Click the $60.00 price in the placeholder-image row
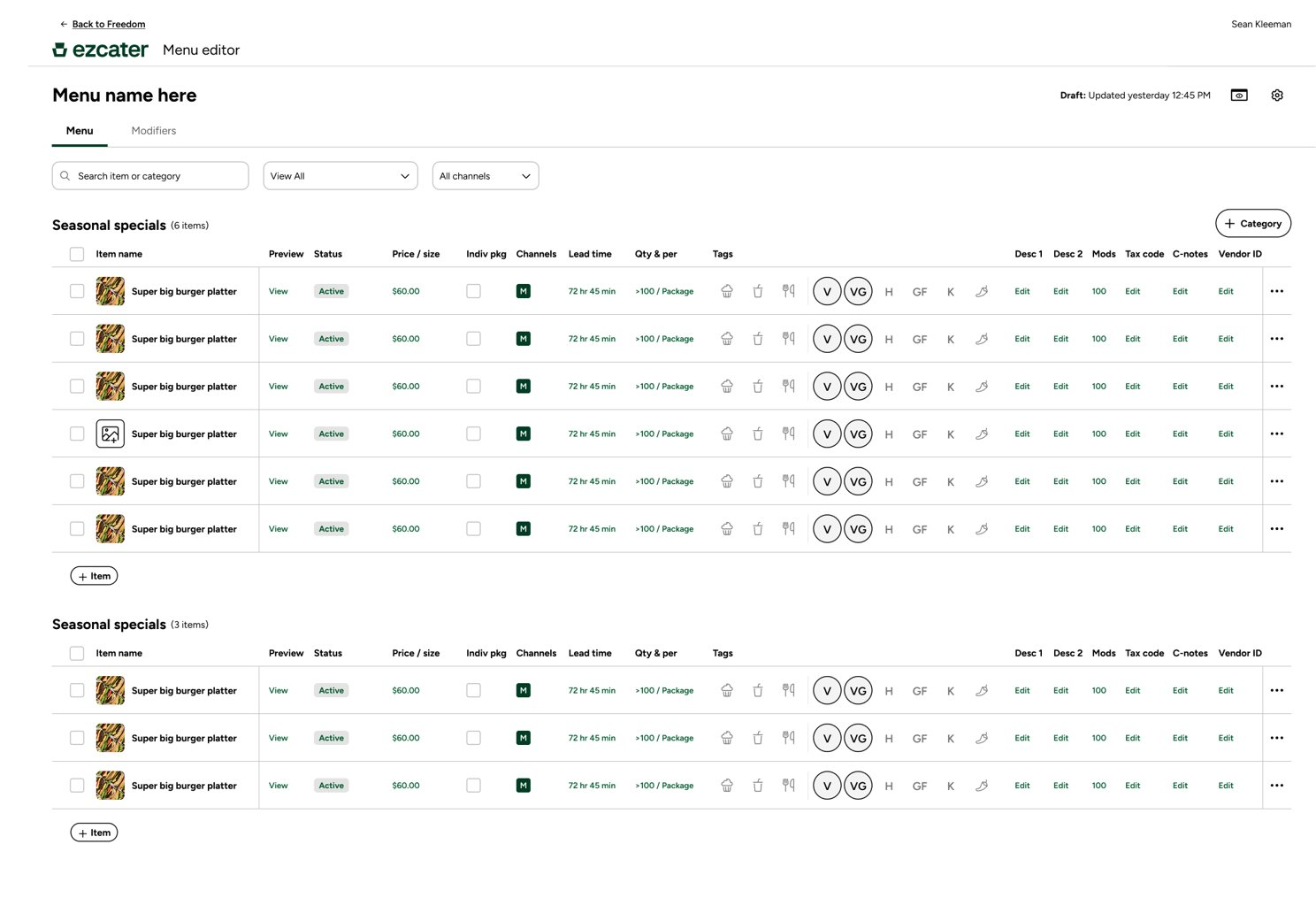Viewport: 1316px width, 898px height. [x=406, y=434]
